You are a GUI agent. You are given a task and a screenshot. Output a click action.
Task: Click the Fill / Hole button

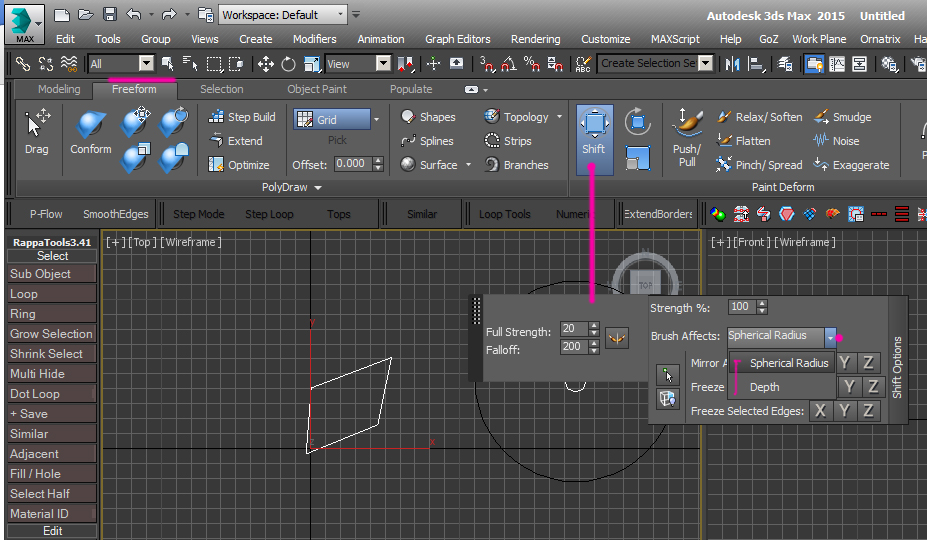pyautogui.click(x=52, y=474)
